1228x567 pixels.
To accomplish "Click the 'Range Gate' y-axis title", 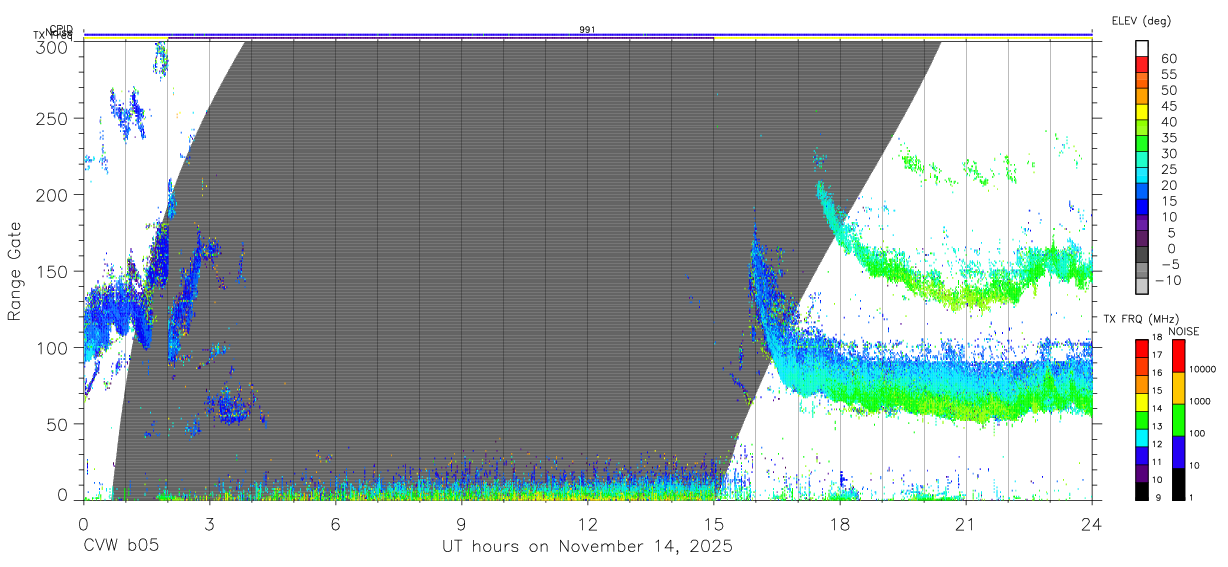I will 15,272.
